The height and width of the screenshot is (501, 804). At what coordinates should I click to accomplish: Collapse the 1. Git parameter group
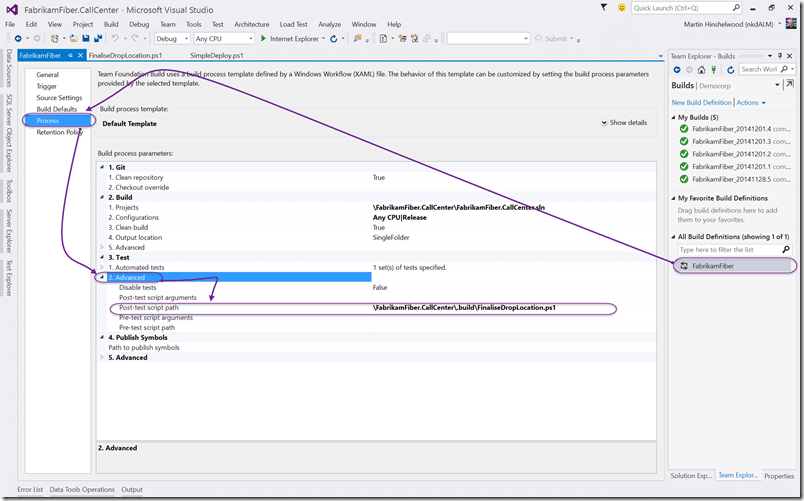(x=102, y=167)
